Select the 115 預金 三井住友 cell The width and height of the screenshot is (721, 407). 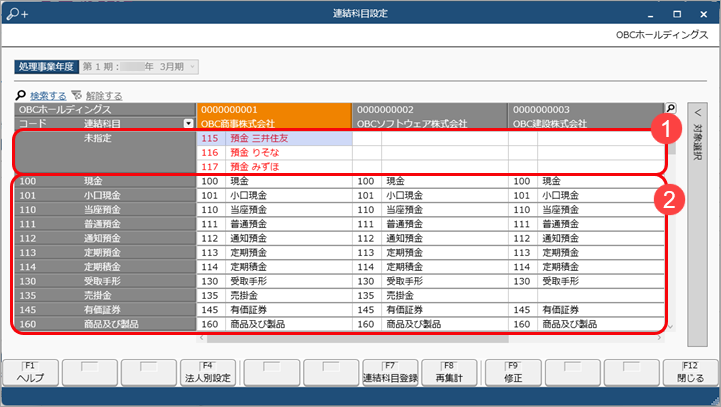(275, 138)
